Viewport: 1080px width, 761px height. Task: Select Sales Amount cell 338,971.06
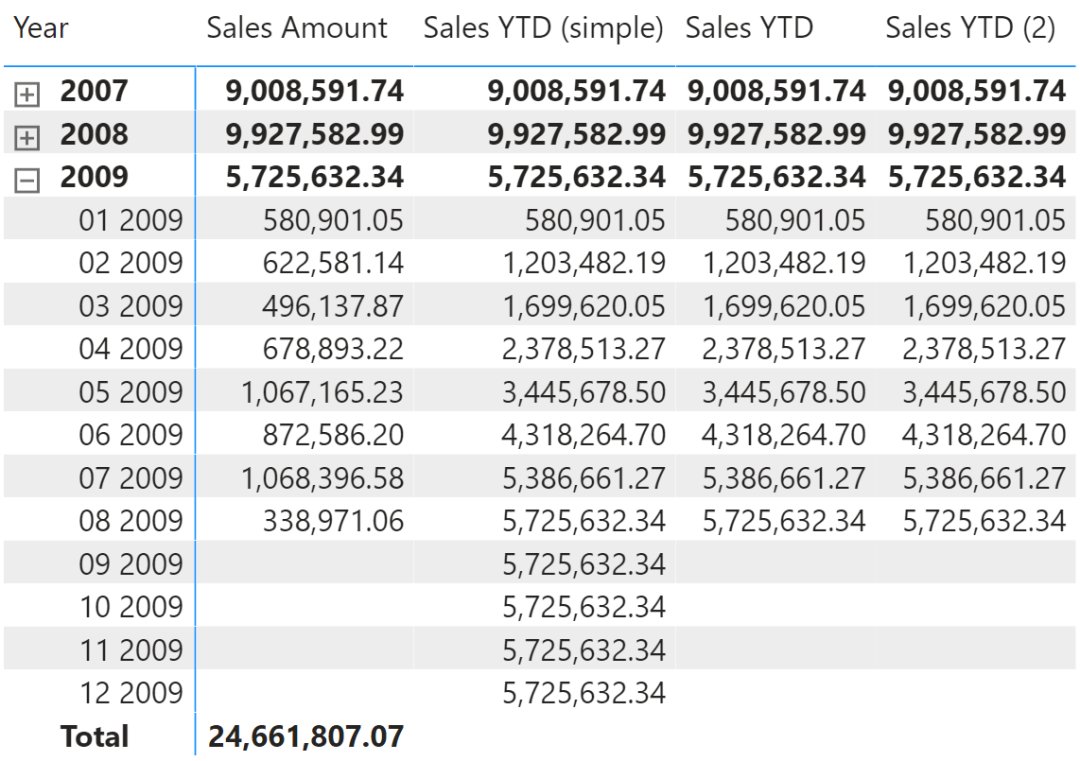point(333,521)
